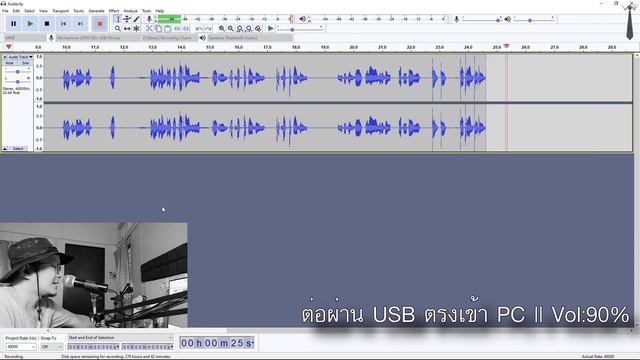This screenshot has width=640, height=360.
Task: Click the recording level meter bar
Action: tap(224, 19)
